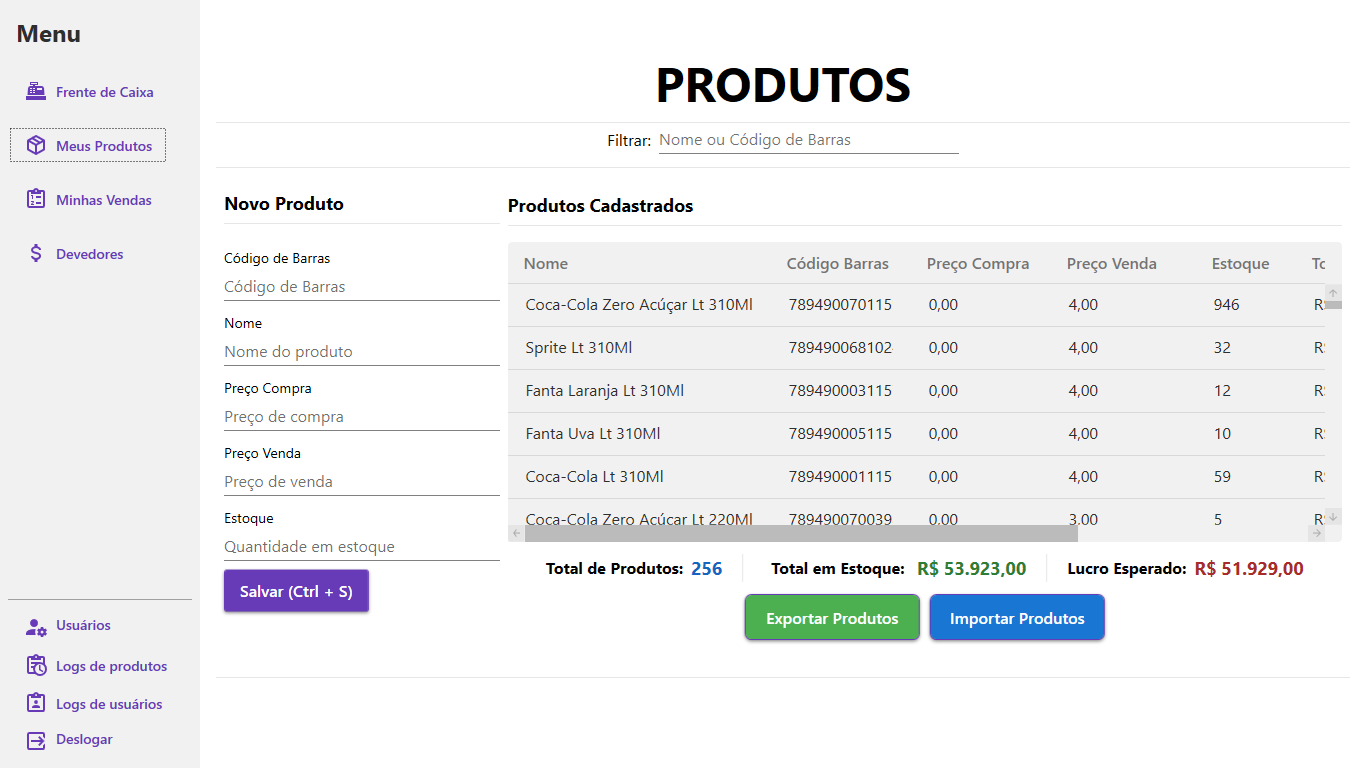This screenshot has height=768, width=1366.
Task: Click the table's scroll right arrow
Action: click(1317, 533)
